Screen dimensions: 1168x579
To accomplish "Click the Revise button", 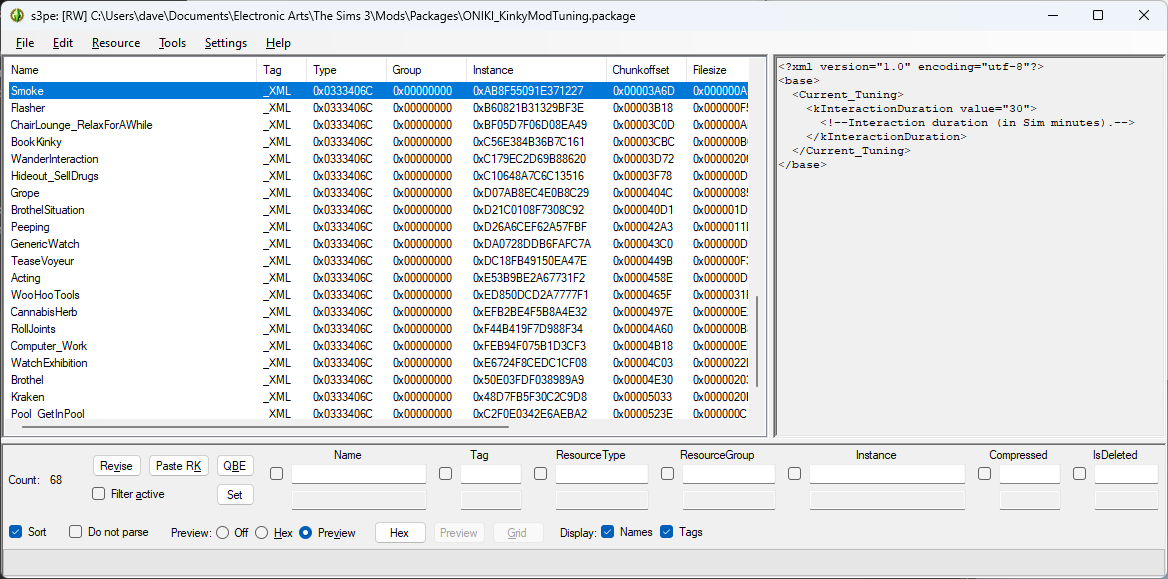I will (117, 466).
